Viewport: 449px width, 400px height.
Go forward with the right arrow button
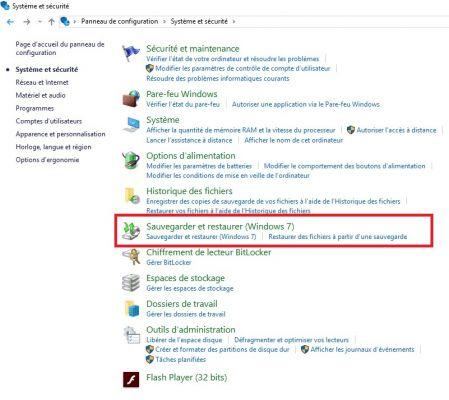27,22
